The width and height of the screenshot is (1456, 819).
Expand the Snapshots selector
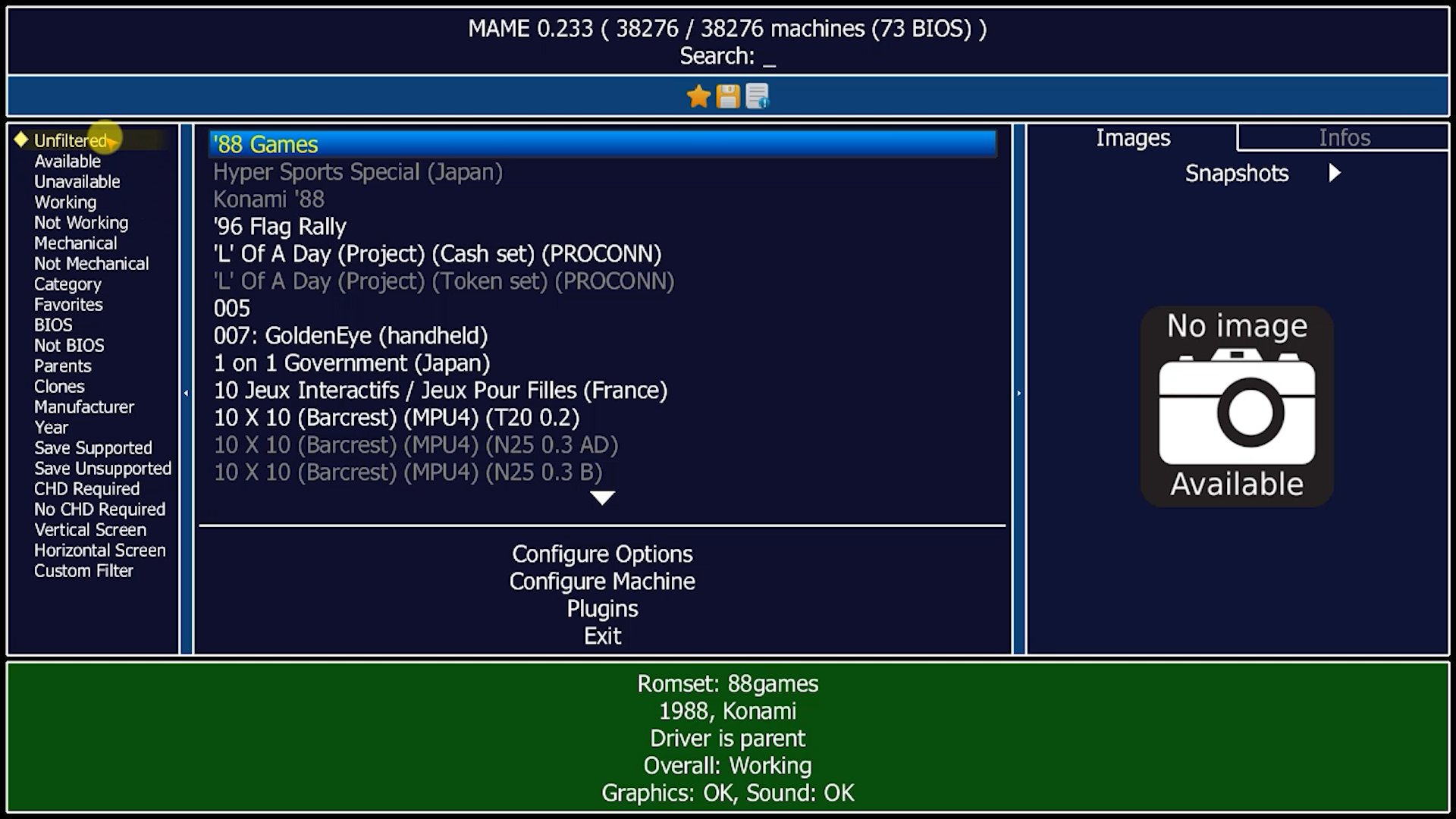point(1236,173)
